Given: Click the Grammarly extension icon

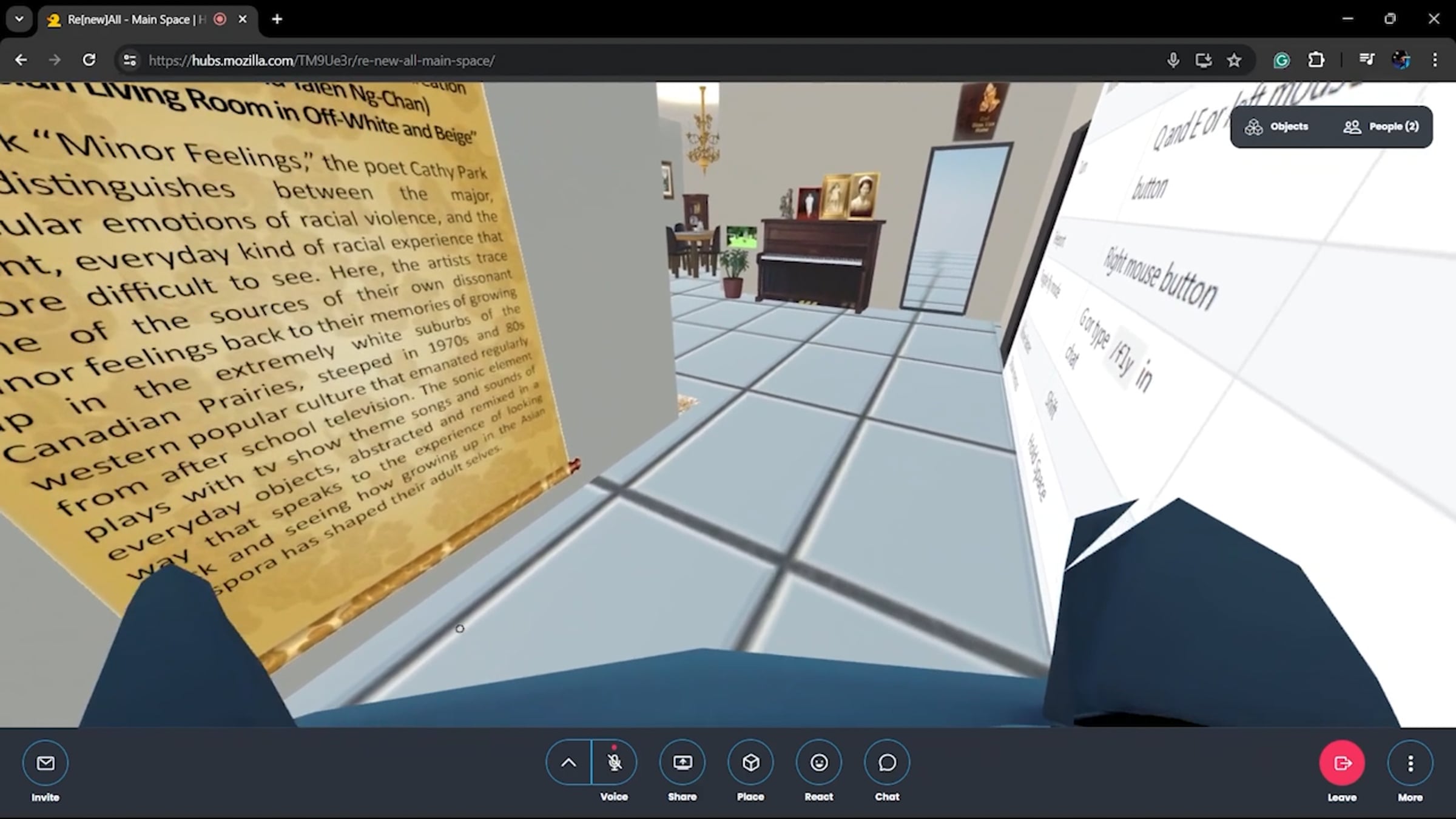Looking at the screenshot, I should click(1281, 60).
